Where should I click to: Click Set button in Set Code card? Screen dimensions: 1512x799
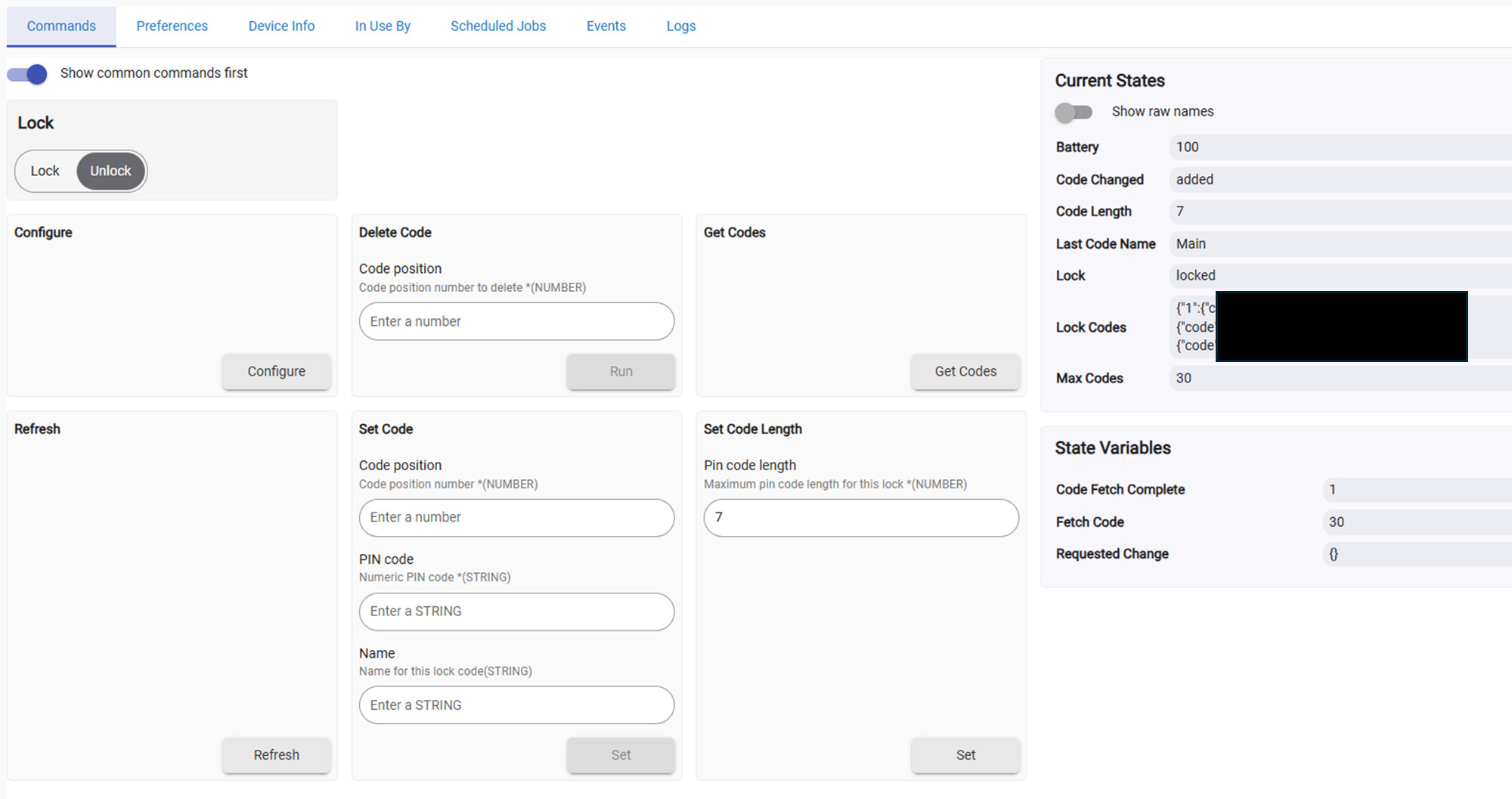pos(620,754)
